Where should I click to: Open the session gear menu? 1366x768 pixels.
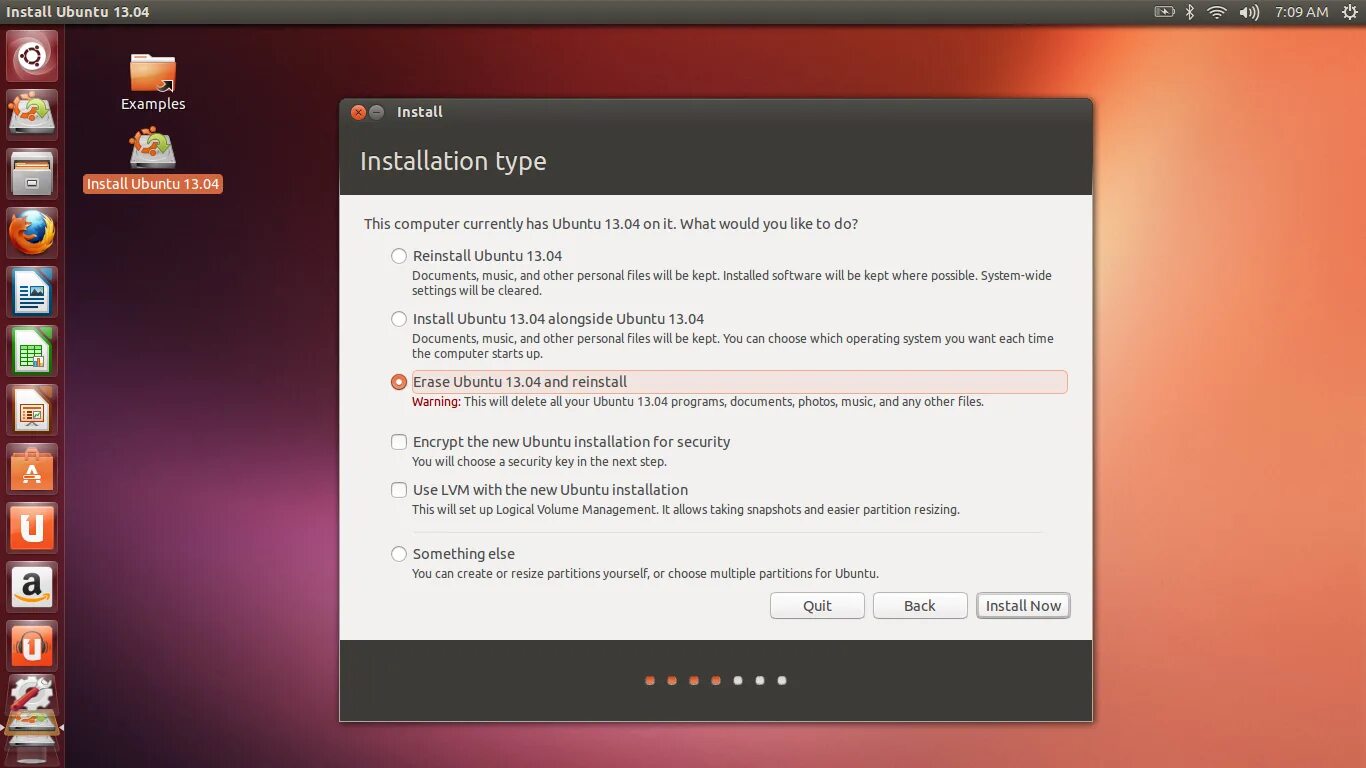click(x=1349, y=12)
